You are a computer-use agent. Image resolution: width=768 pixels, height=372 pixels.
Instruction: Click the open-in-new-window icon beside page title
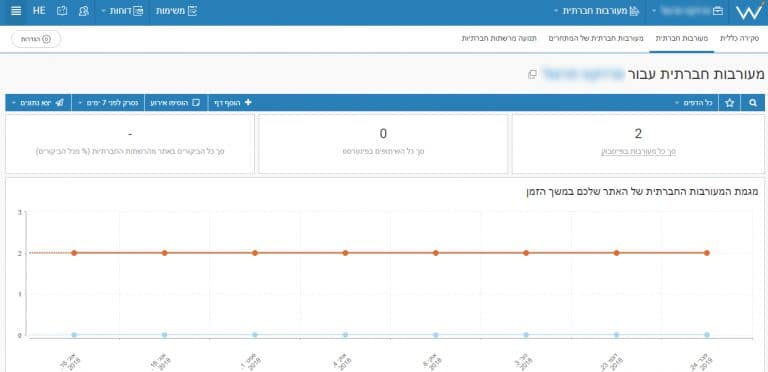(x=532, y=74)
